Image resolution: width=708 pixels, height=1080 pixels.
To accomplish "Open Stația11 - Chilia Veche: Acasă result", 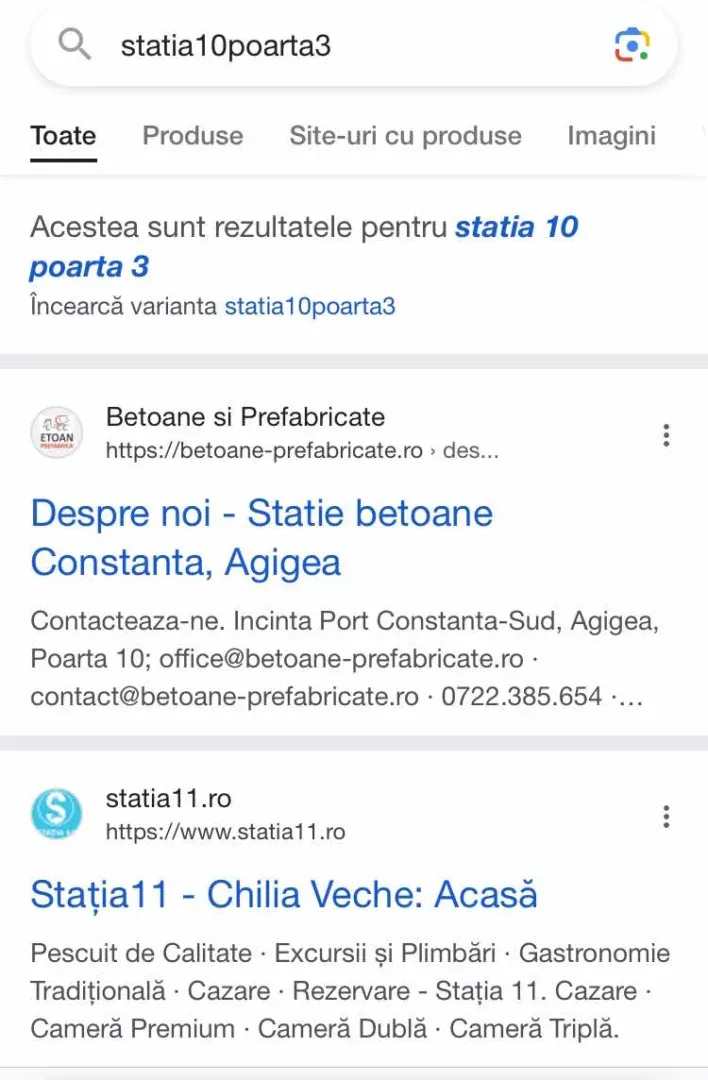I will coord(284,895).
